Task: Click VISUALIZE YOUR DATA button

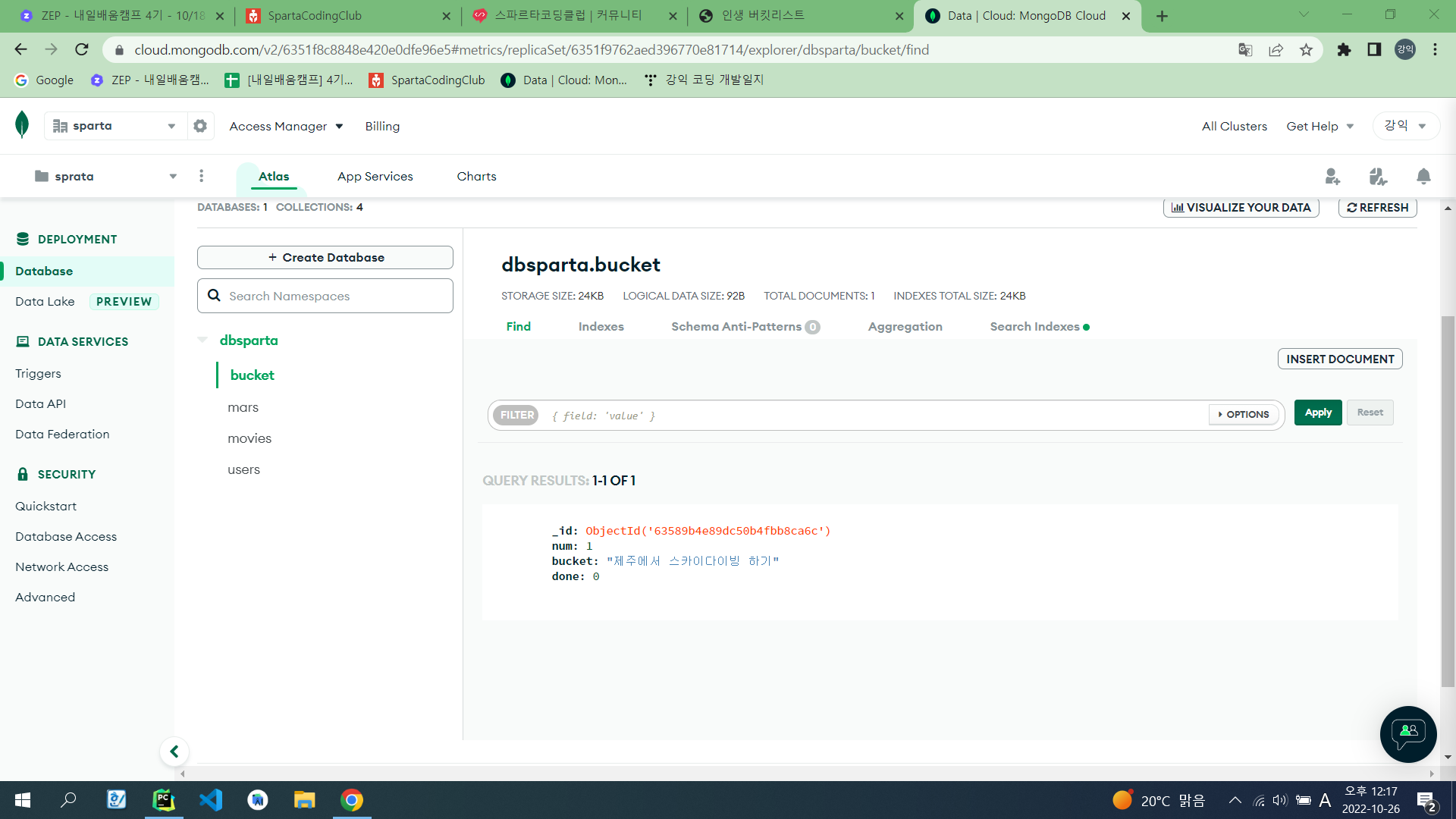Action: 1241,208
